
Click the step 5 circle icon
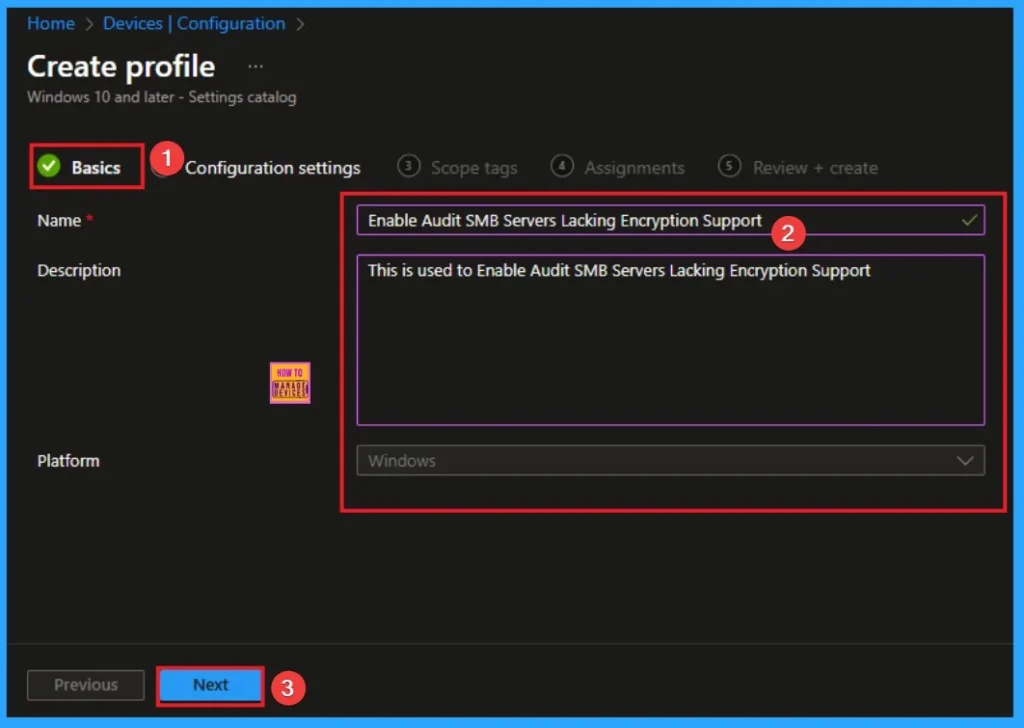pos(730,167)
